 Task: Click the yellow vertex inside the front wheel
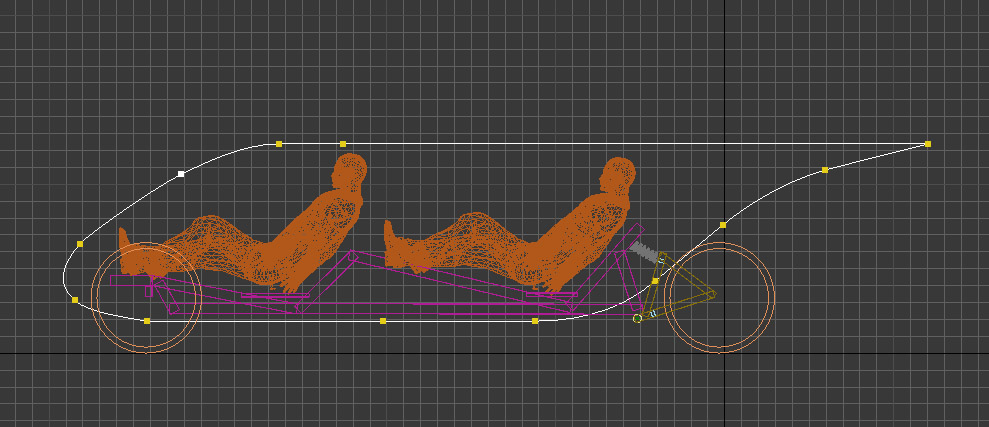click(147, 321)
